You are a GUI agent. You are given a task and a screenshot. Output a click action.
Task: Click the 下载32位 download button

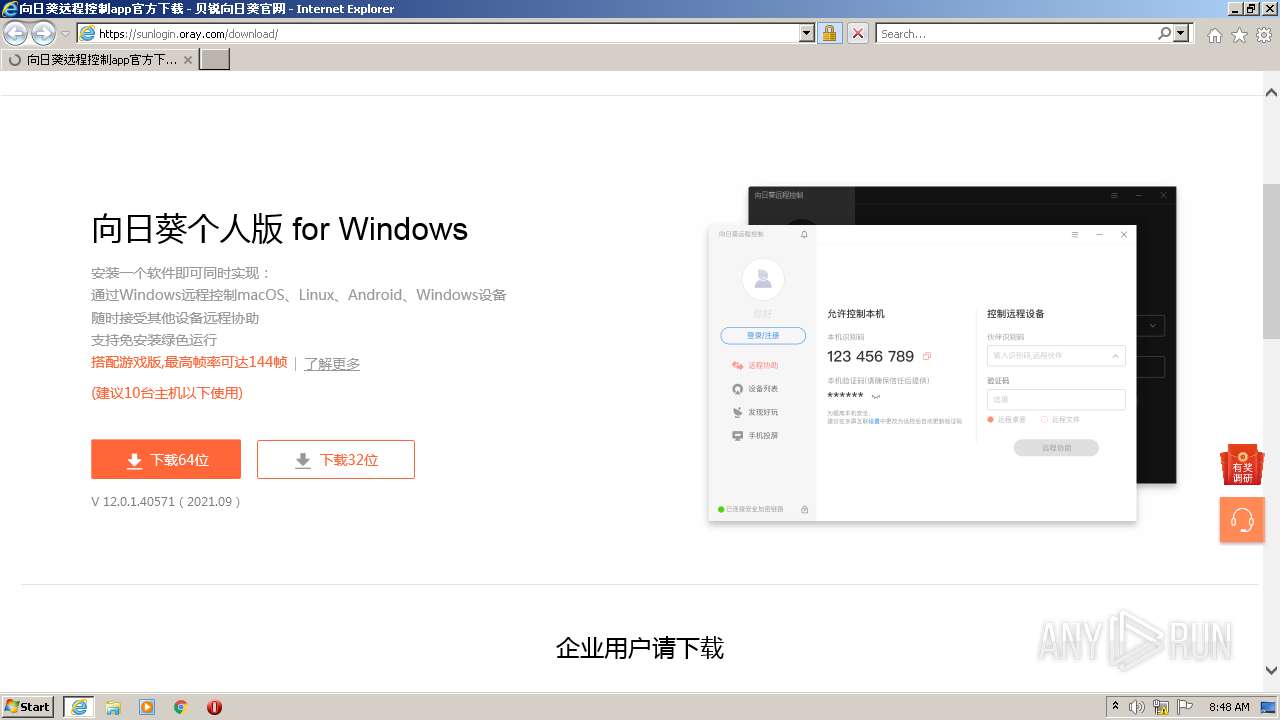pyautogui.click(x=336, y=459)
